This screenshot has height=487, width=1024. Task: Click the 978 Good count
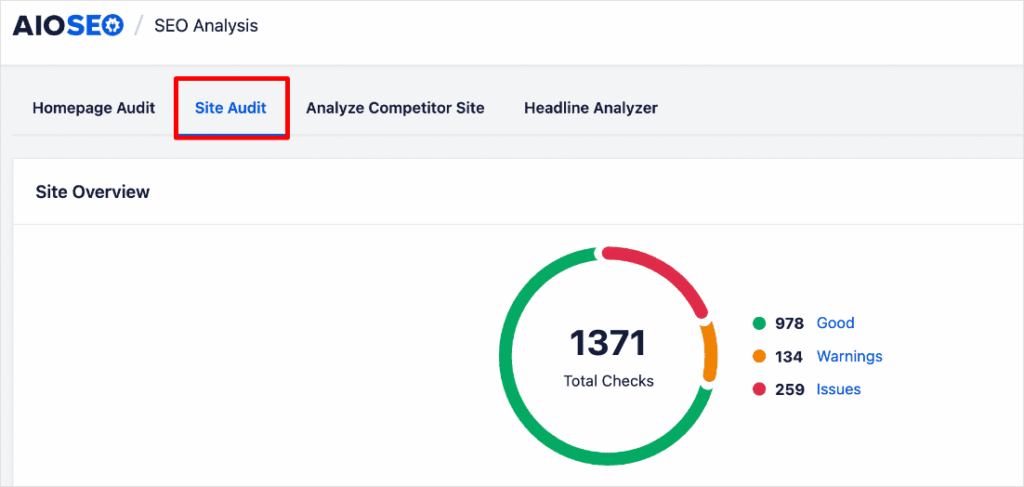pos(790,323)
